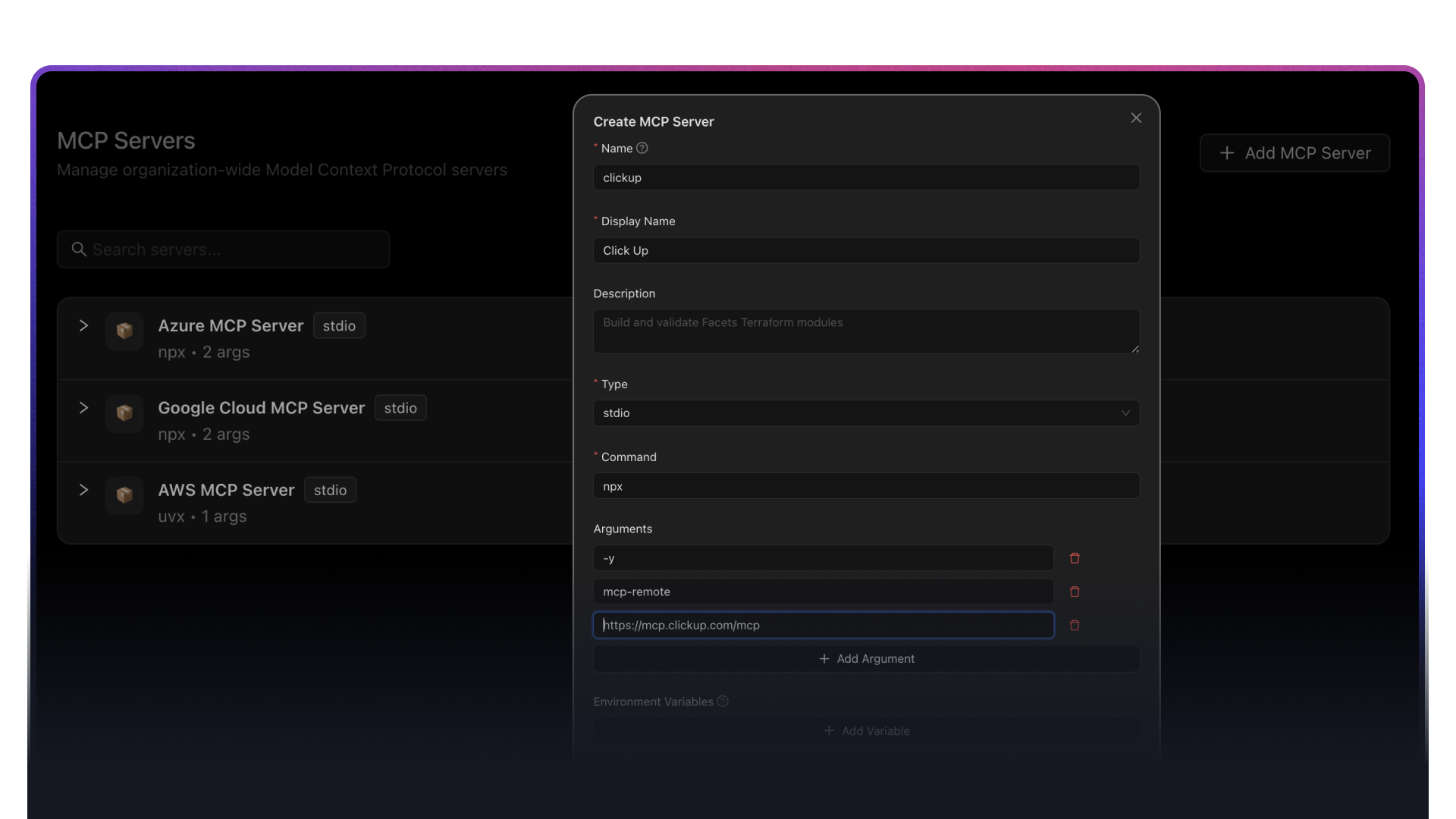Image resolution: width=1456 pixels, height=819 pixels.
Task: Expand the AWS MCP Server row
Action: point(83,490)
